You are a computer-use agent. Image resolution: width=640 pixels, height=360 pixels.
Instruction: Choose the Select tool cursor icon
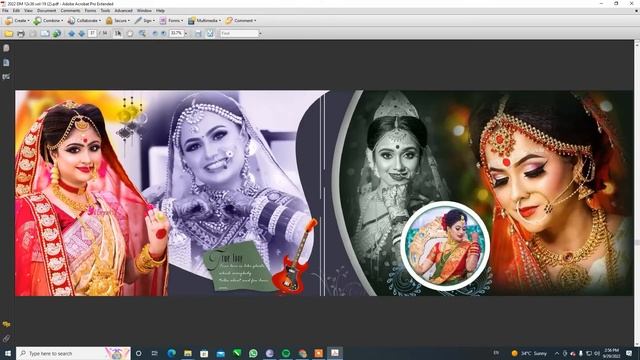(118, 33)
